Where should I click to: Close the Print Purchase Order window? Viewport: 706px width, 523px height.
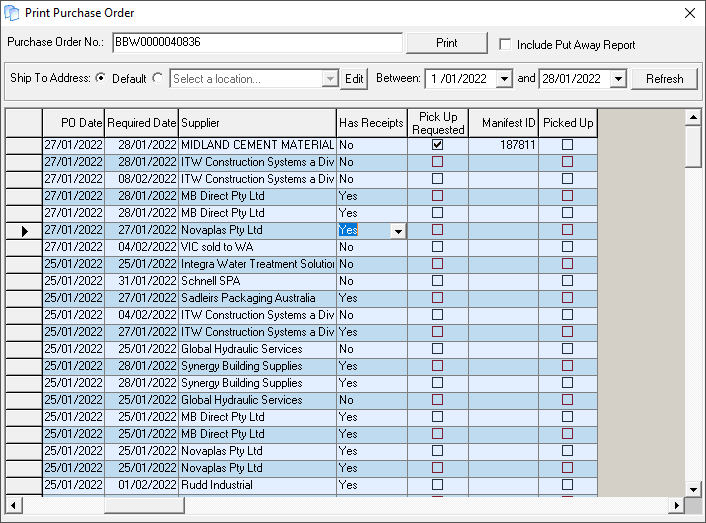coord(690,13)
